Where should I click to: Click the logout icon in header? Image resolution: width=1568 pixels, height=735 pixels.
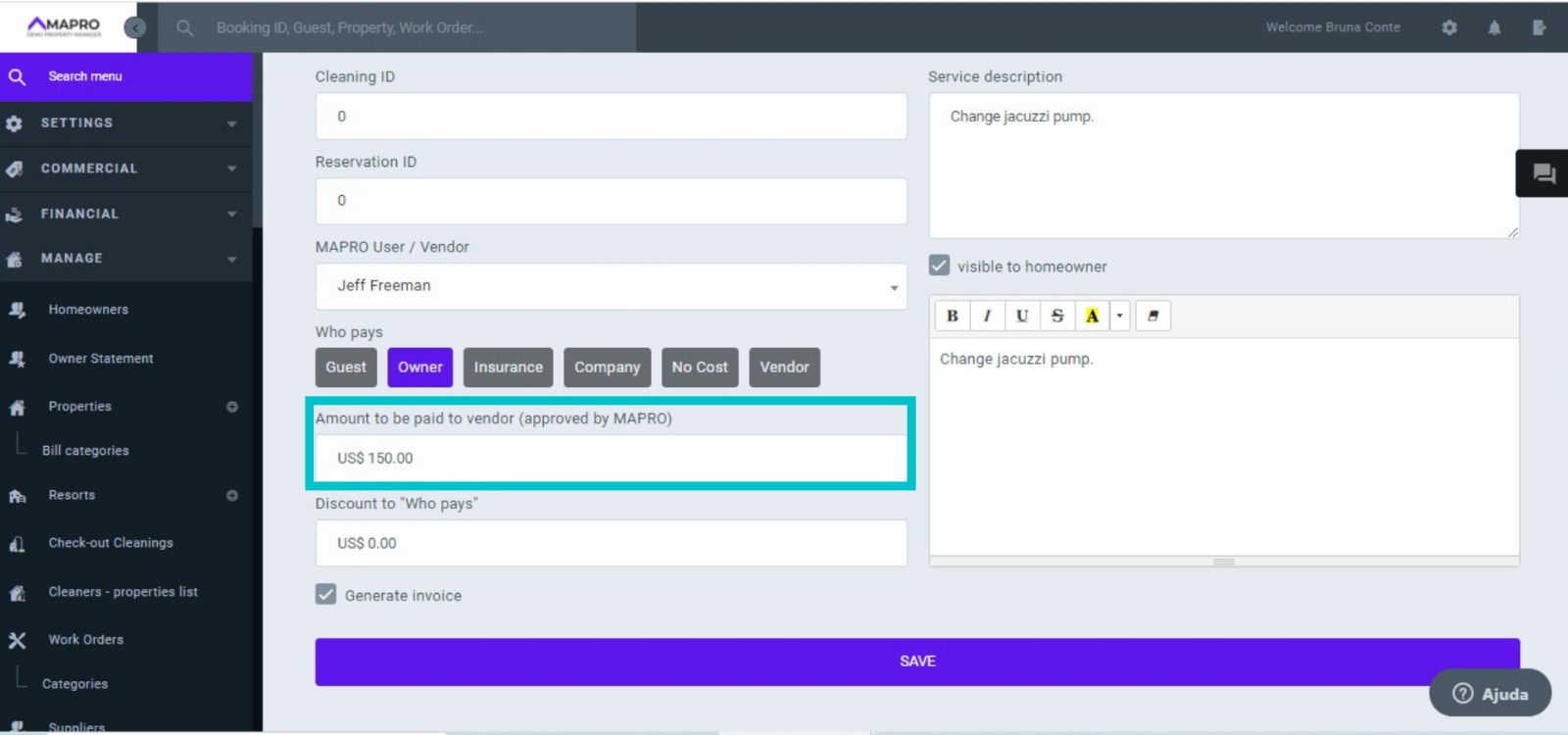tap(1539, 27)
